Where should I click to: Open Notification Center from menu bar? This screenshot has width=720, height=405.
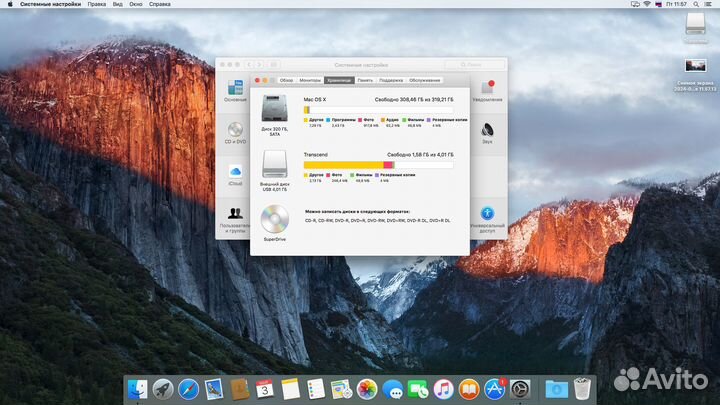pos(708,4)
